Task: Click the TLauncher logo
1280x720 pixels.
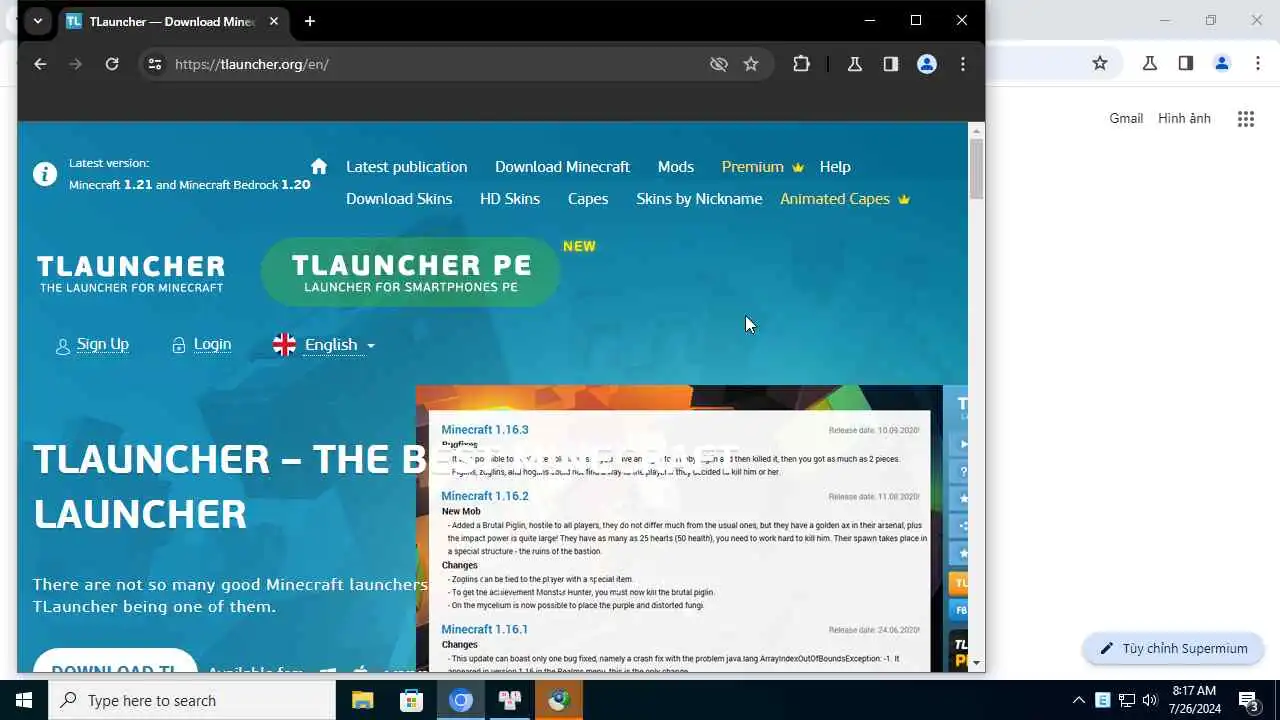Action: pos(131,273)
